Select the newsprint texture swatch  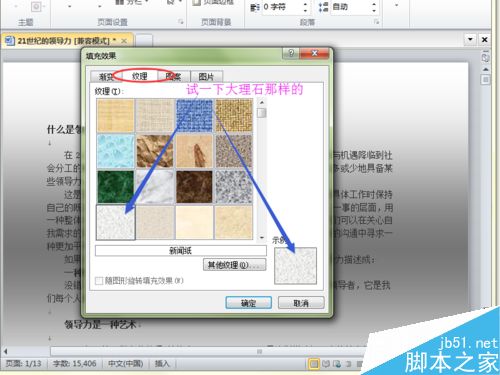coord(116,222)
